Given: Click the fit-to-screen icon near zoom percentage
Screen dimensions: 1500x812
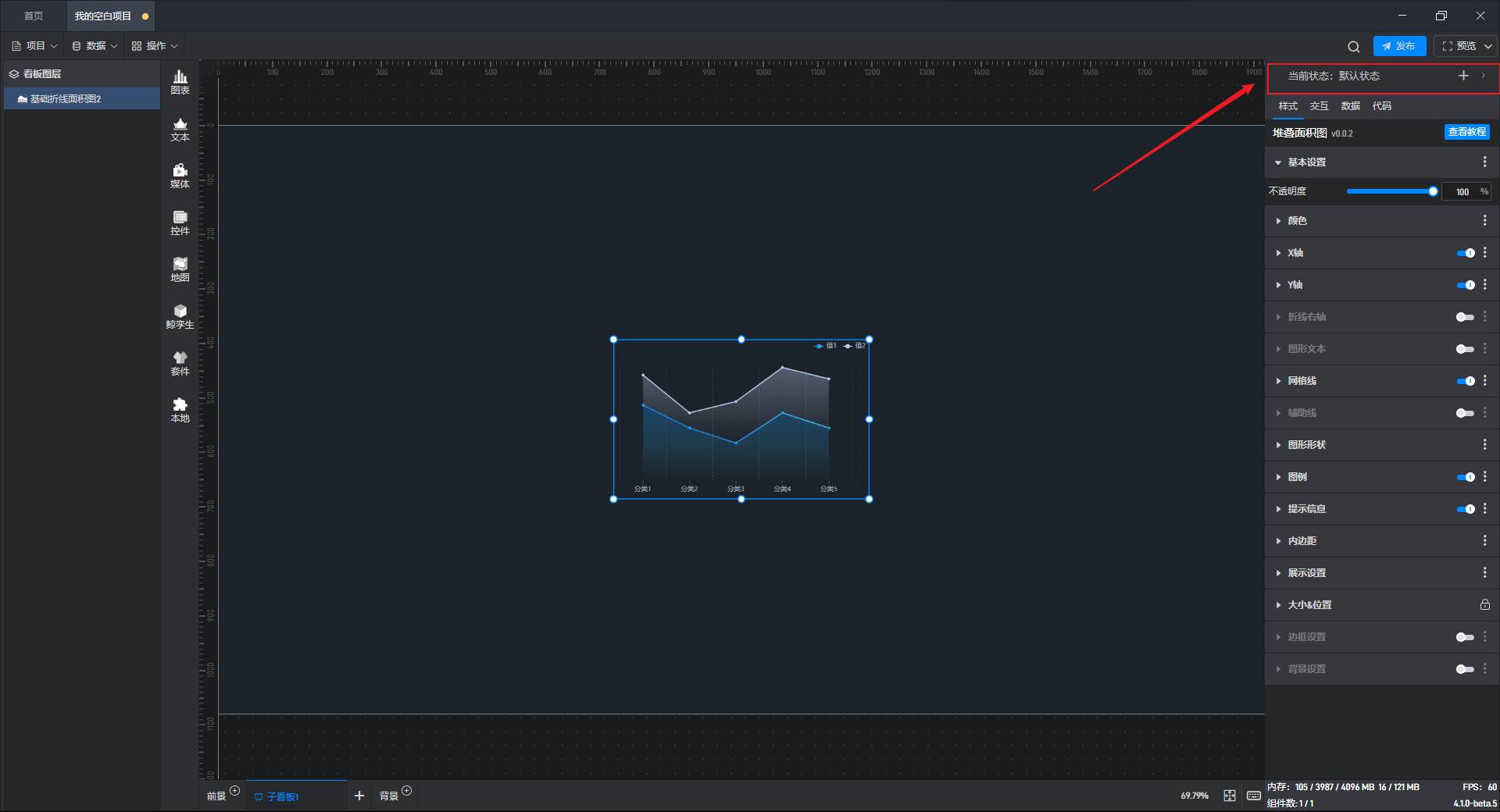Looking at the screenshot, I should 1230,796.
